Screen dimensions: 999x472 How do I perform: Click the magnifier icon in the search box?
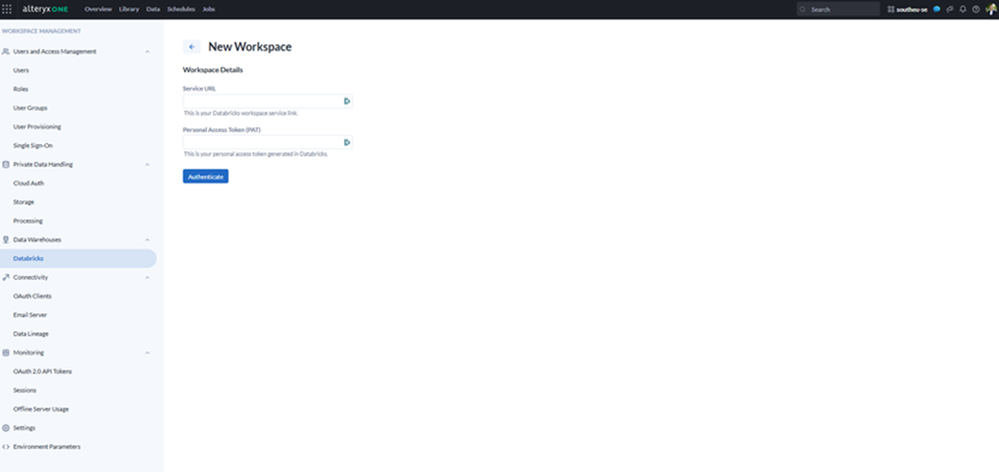pos(803,10)
